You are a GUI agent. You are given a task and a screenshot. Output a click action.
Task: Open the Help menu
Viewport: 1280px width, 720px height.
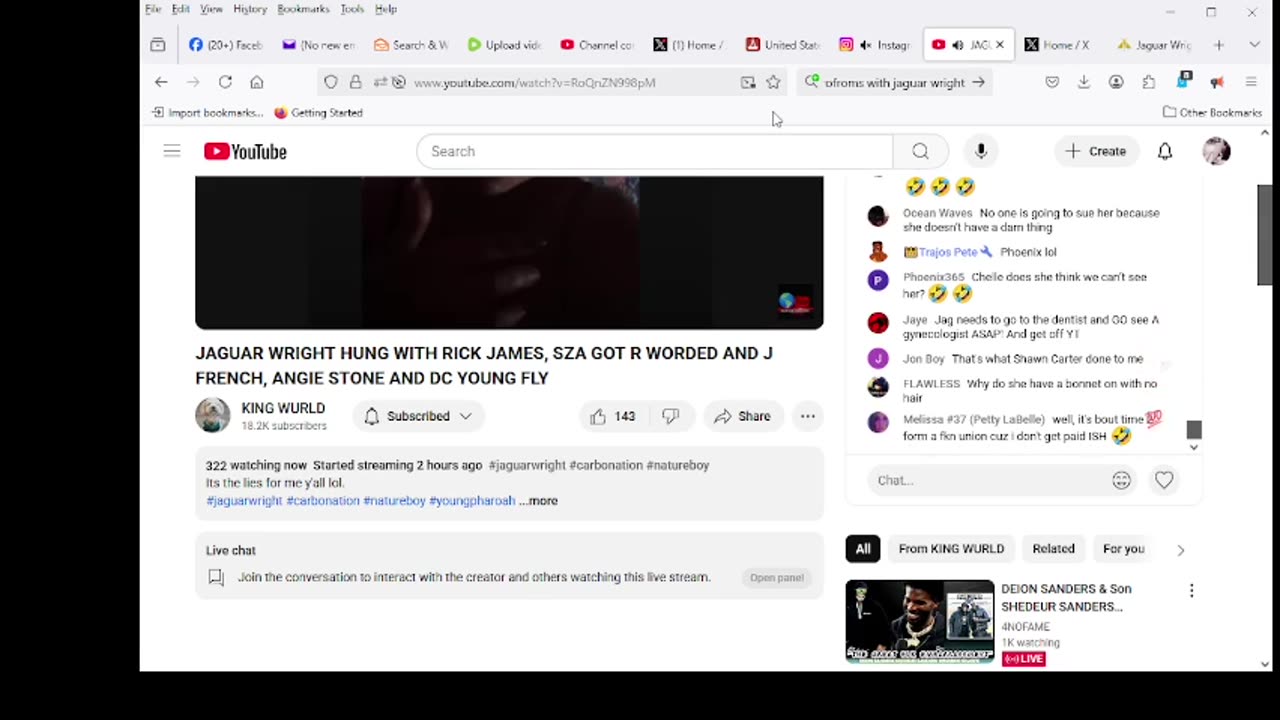pos(386,9)
